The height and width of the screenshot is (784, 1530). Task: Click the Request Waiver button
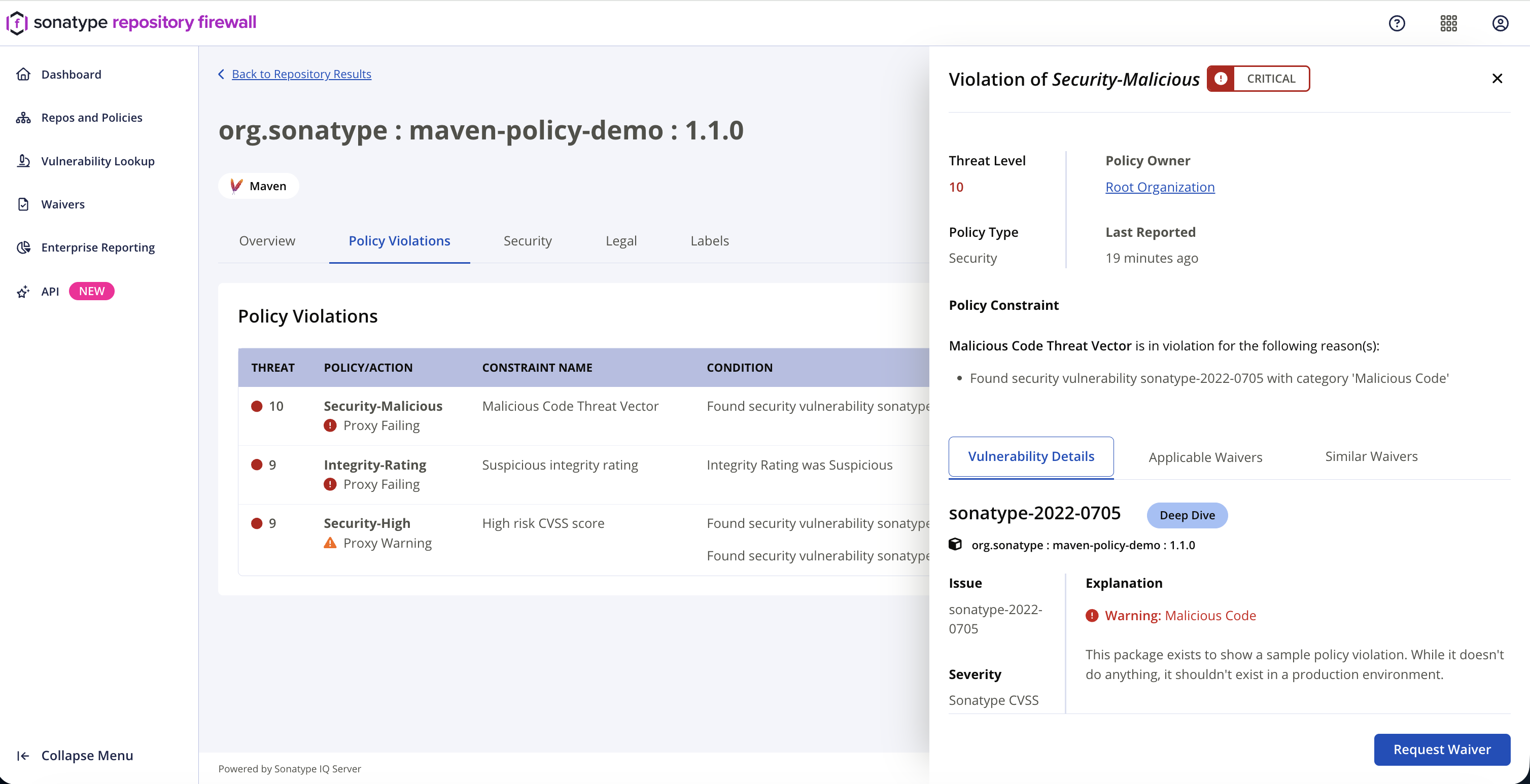click(1442, 750)
